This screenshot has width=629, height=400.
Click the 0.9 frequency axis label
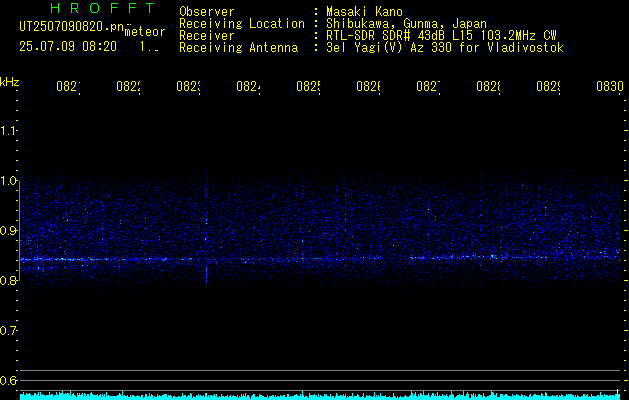pos(8,230)
